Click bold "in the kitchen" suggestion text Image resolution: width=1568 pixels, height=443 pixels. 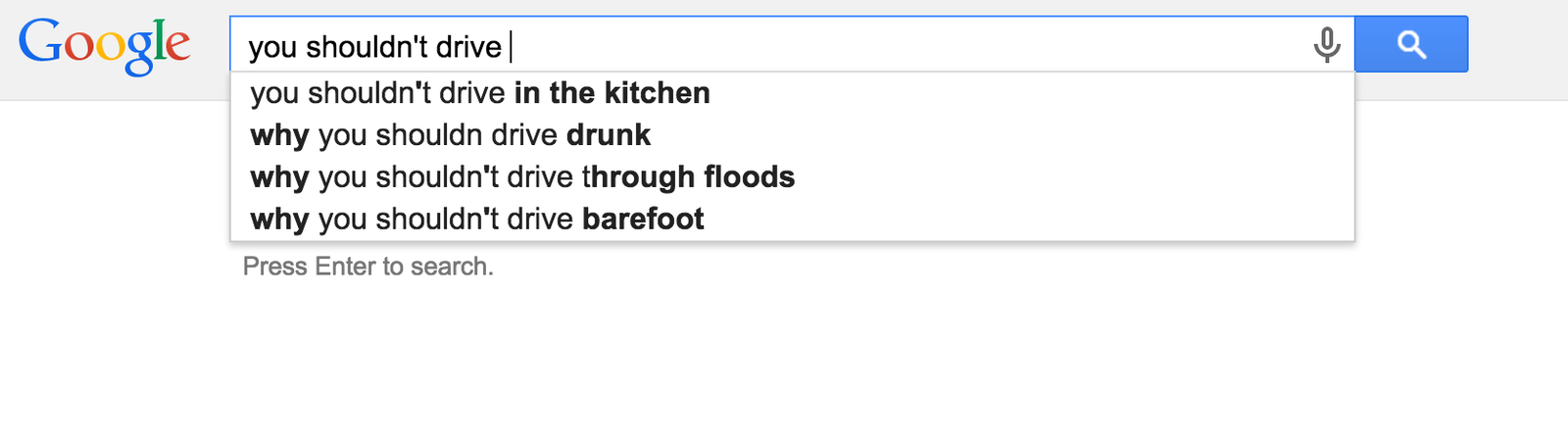coord(612,93)
